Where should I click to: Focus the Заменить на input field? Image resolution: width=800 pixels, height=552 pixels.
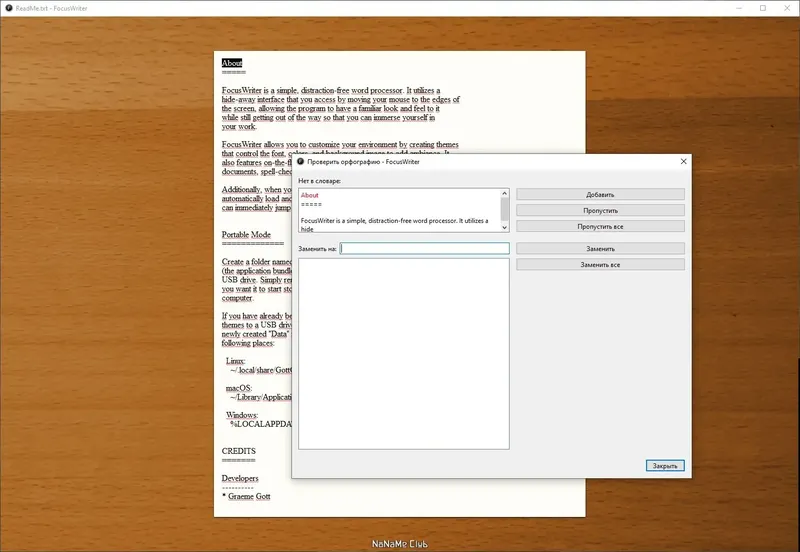point(424,248)
